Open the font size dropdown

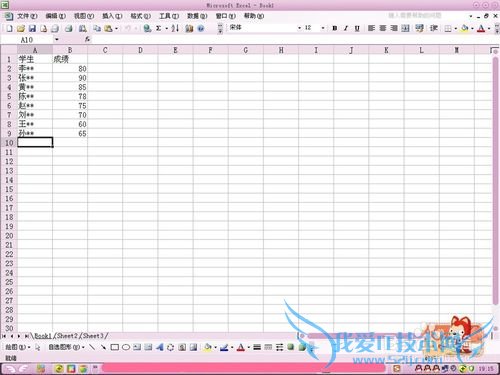[x=323, y=28]
